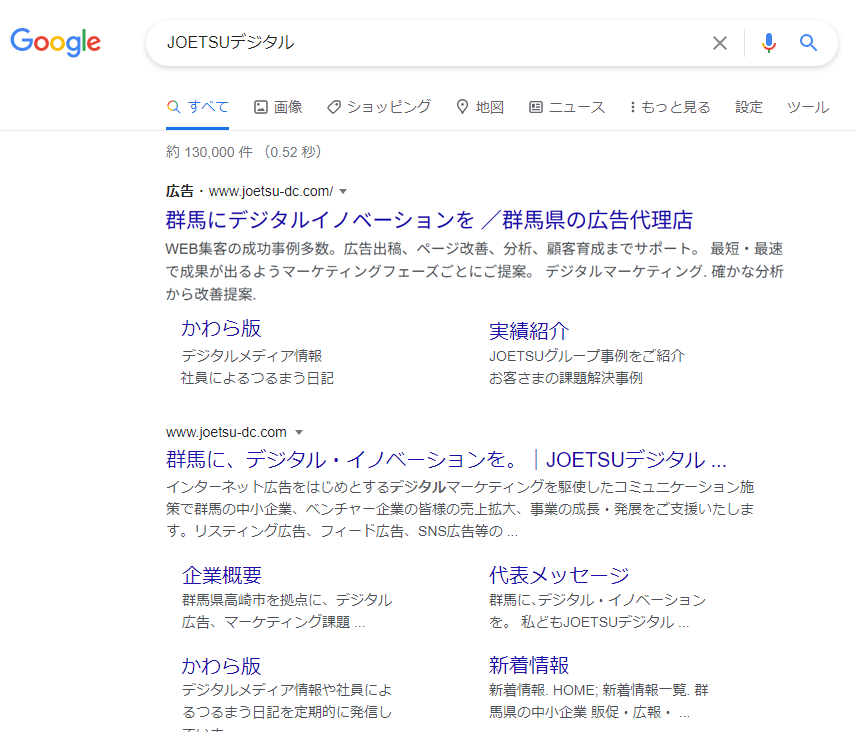Expand dropdown arrow beside ad URL www.joetsu-dc.com/
Image resolution: width=856 pixels, height=732 pixels.
click(343, 192)
